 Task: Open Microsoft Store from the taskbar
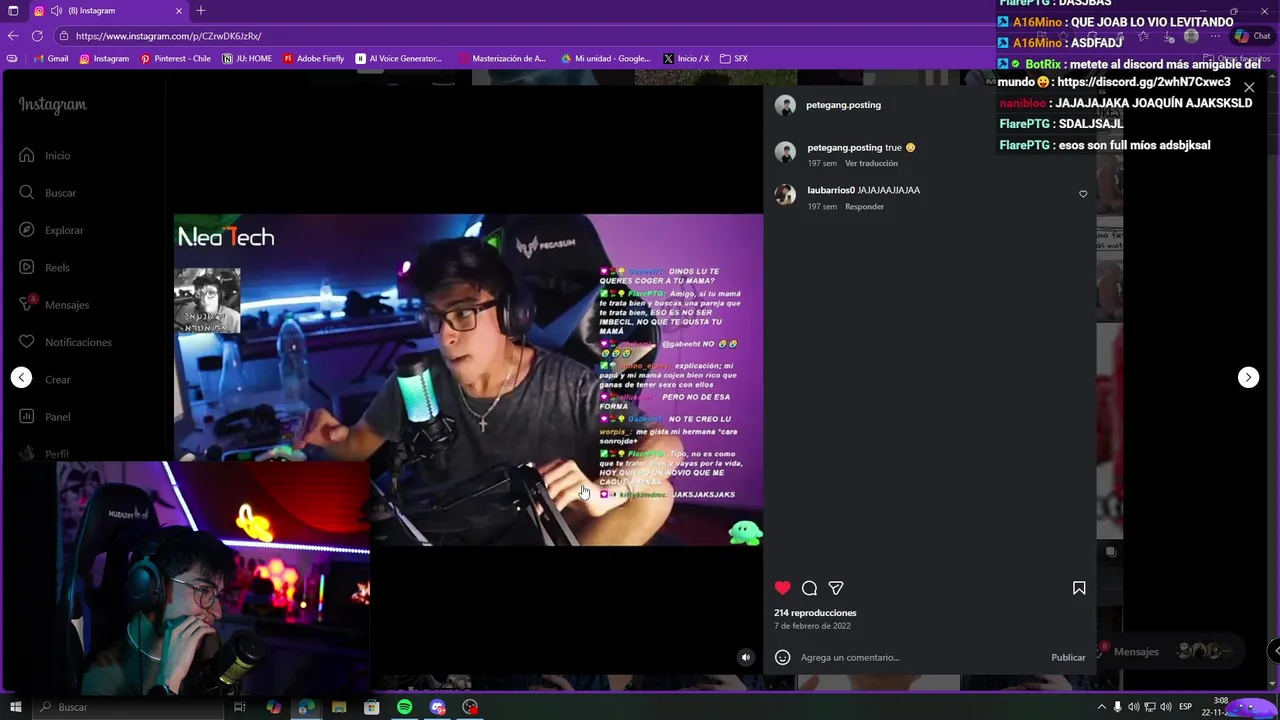pos(371,707)
